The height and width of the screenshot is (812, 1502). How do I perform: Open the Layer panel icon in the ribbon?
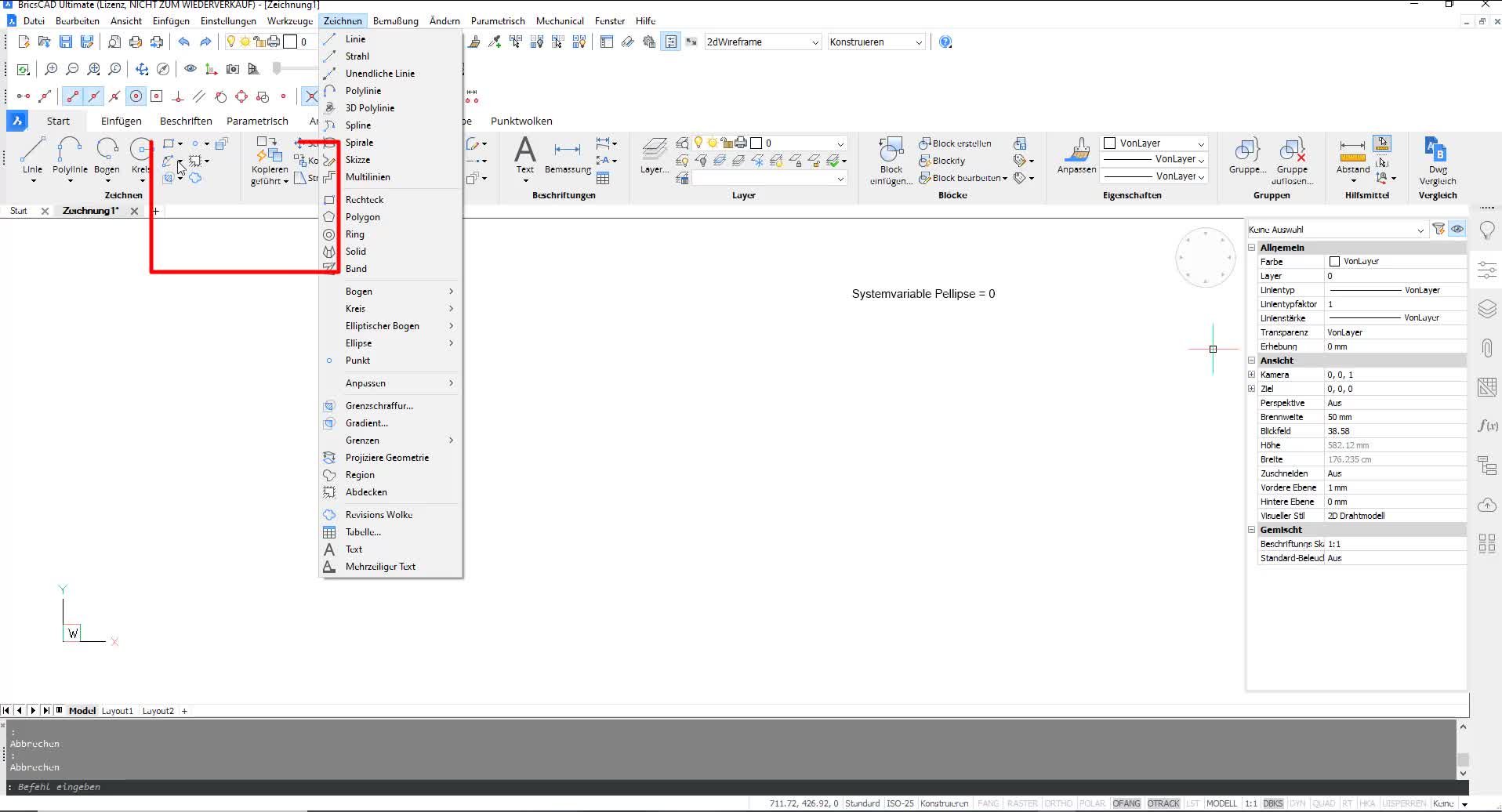pyautogui.click(x=655, y=155)
